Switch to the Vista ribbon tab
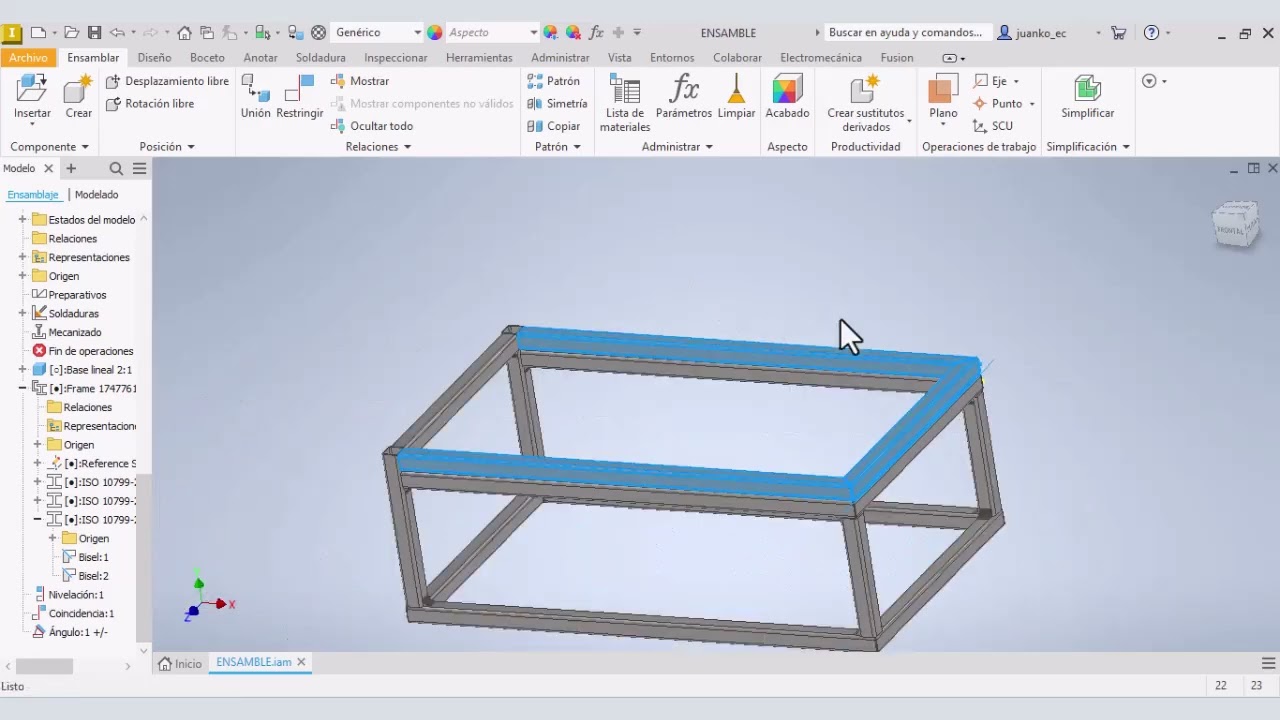1280x720 pixels. [x=619, y=58]
